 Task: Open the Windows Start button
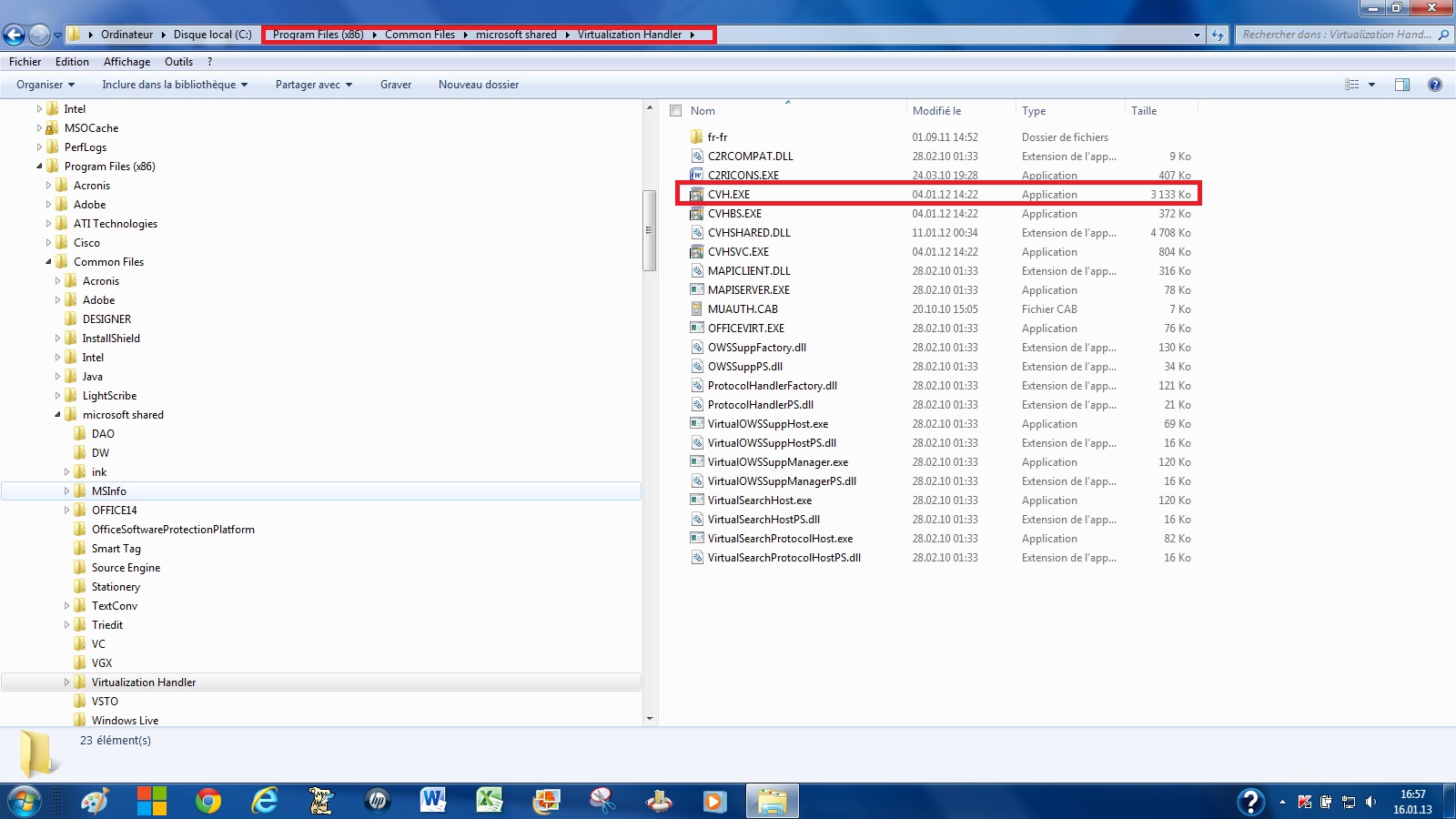pos(25,802)
